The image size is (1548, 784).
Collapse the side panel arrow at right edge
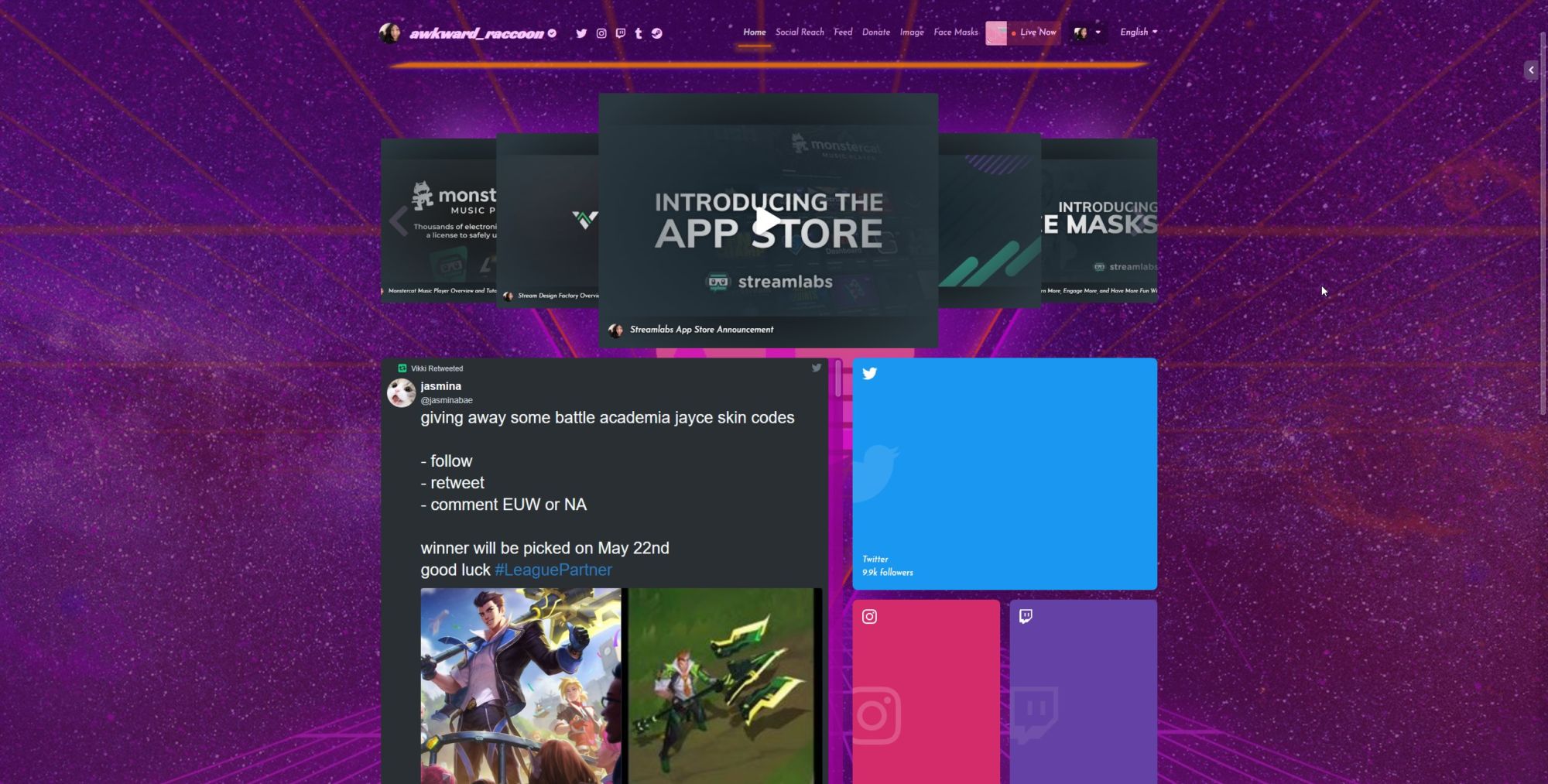click(x=1530, y=70)
